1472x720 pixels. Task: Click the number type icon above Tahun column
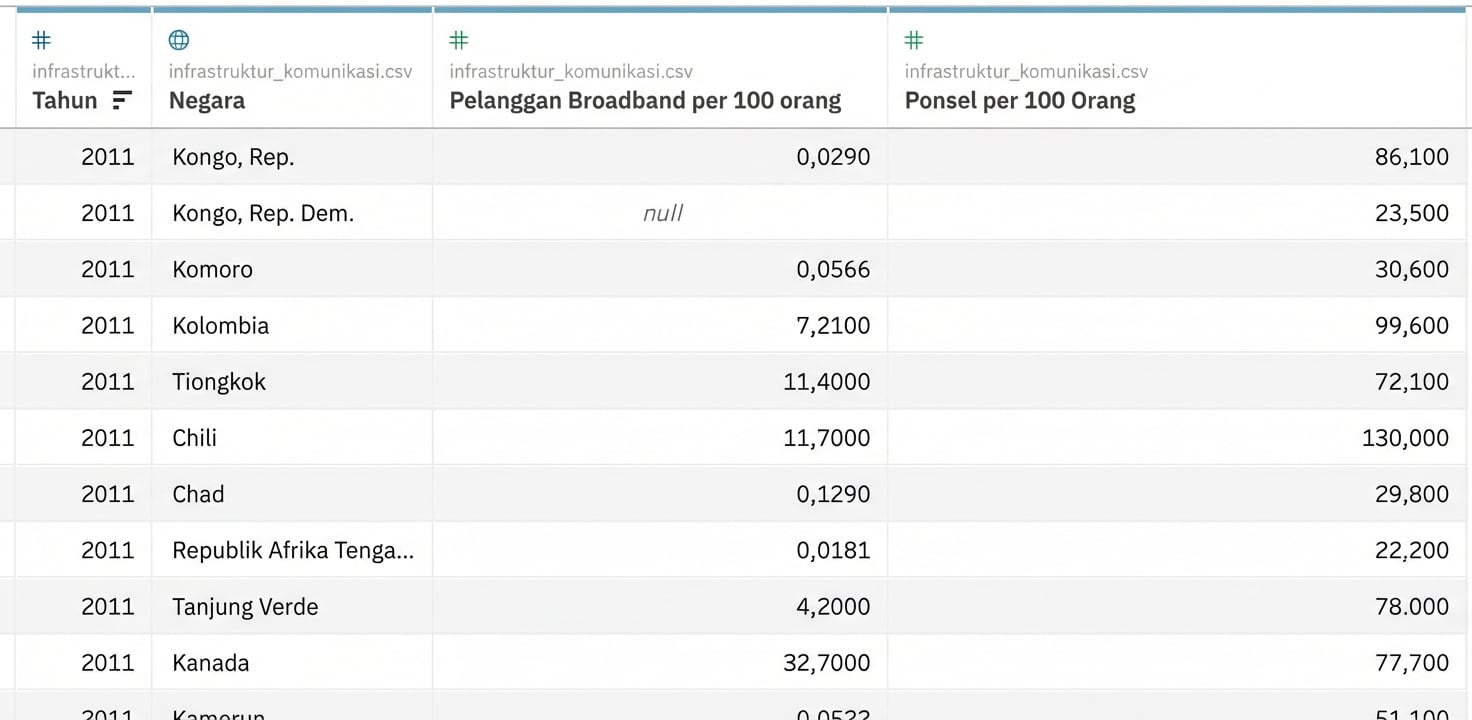40,40
